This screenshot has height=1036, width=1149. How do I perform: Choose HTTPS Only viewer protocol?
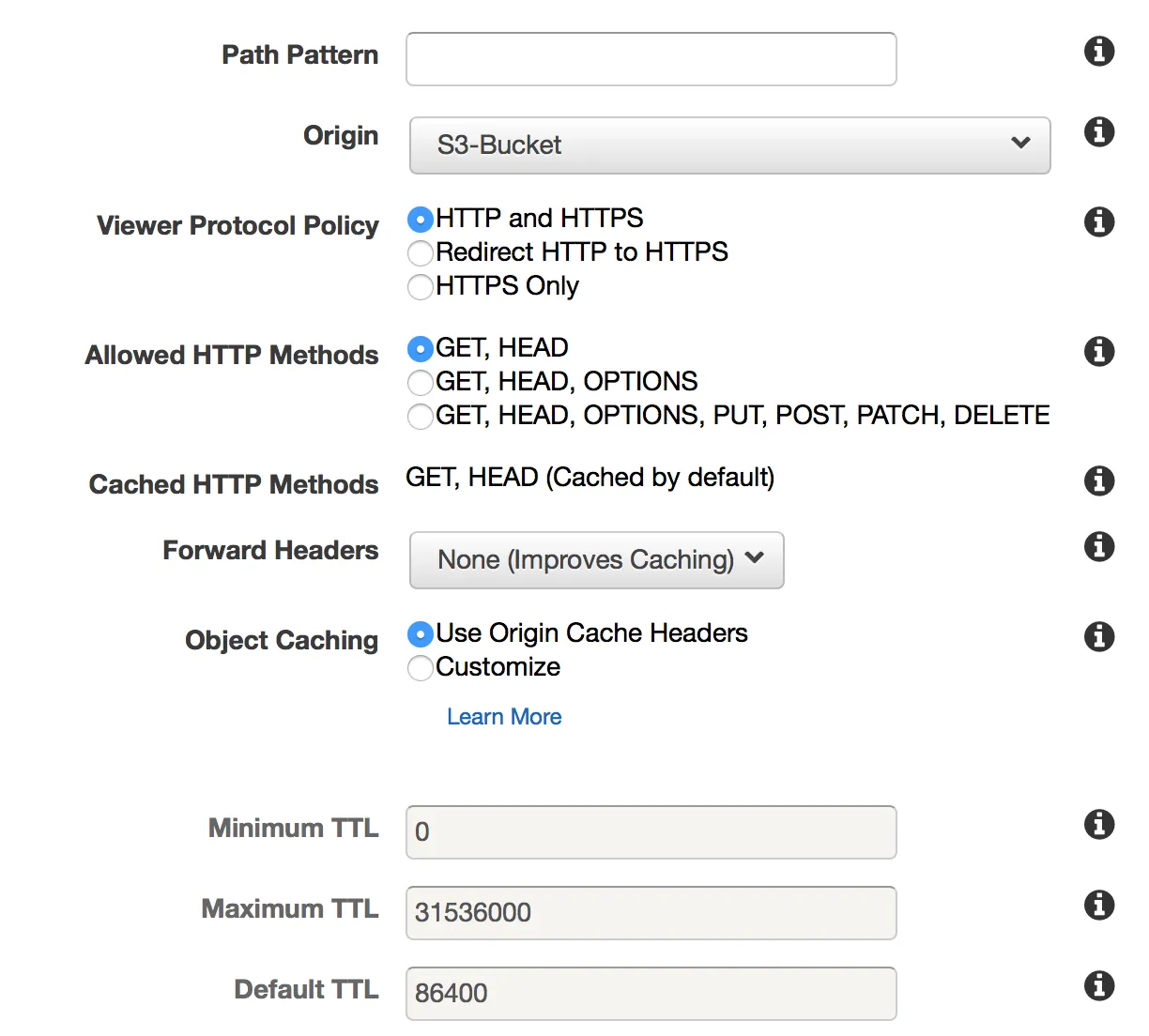[421, 286]
